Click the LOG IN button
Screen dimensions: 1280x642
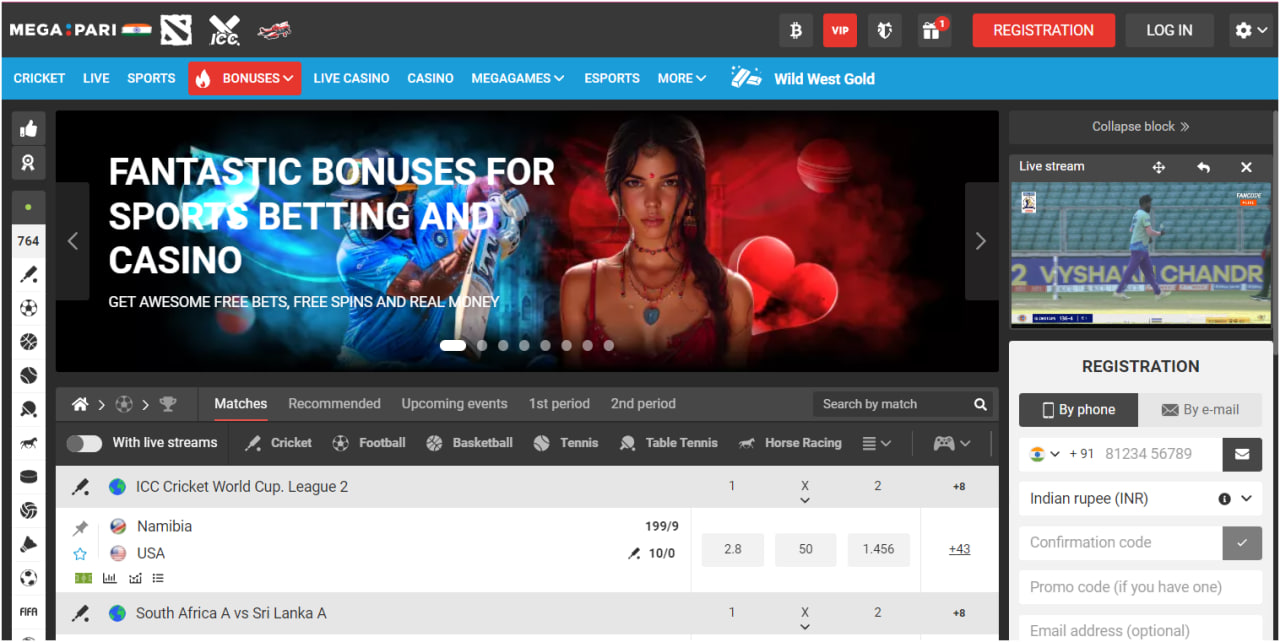tap(1169, 30)
